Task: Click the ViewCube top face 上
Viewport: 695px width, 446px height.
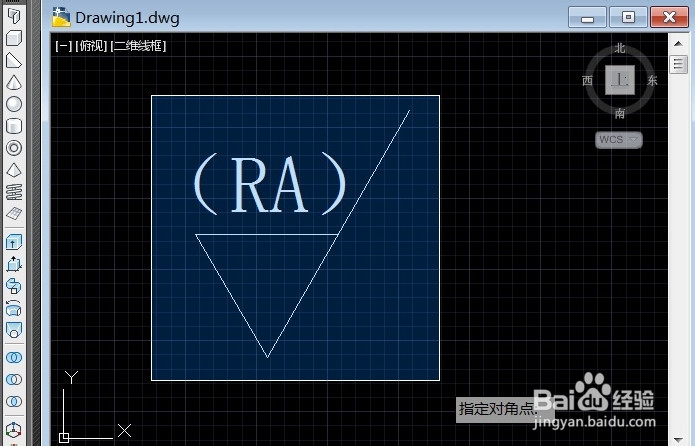Action: coord(620,80)
